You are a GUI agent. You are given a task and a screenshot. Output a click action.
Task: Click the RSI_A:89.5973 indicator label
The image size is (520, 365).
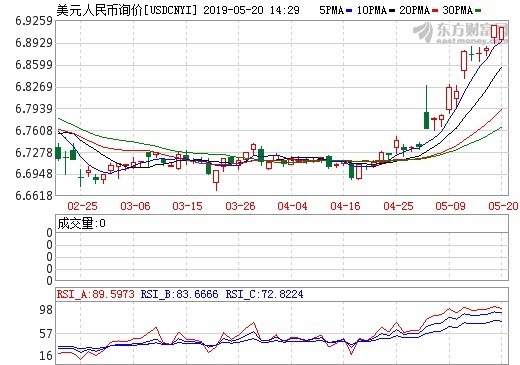95,294
